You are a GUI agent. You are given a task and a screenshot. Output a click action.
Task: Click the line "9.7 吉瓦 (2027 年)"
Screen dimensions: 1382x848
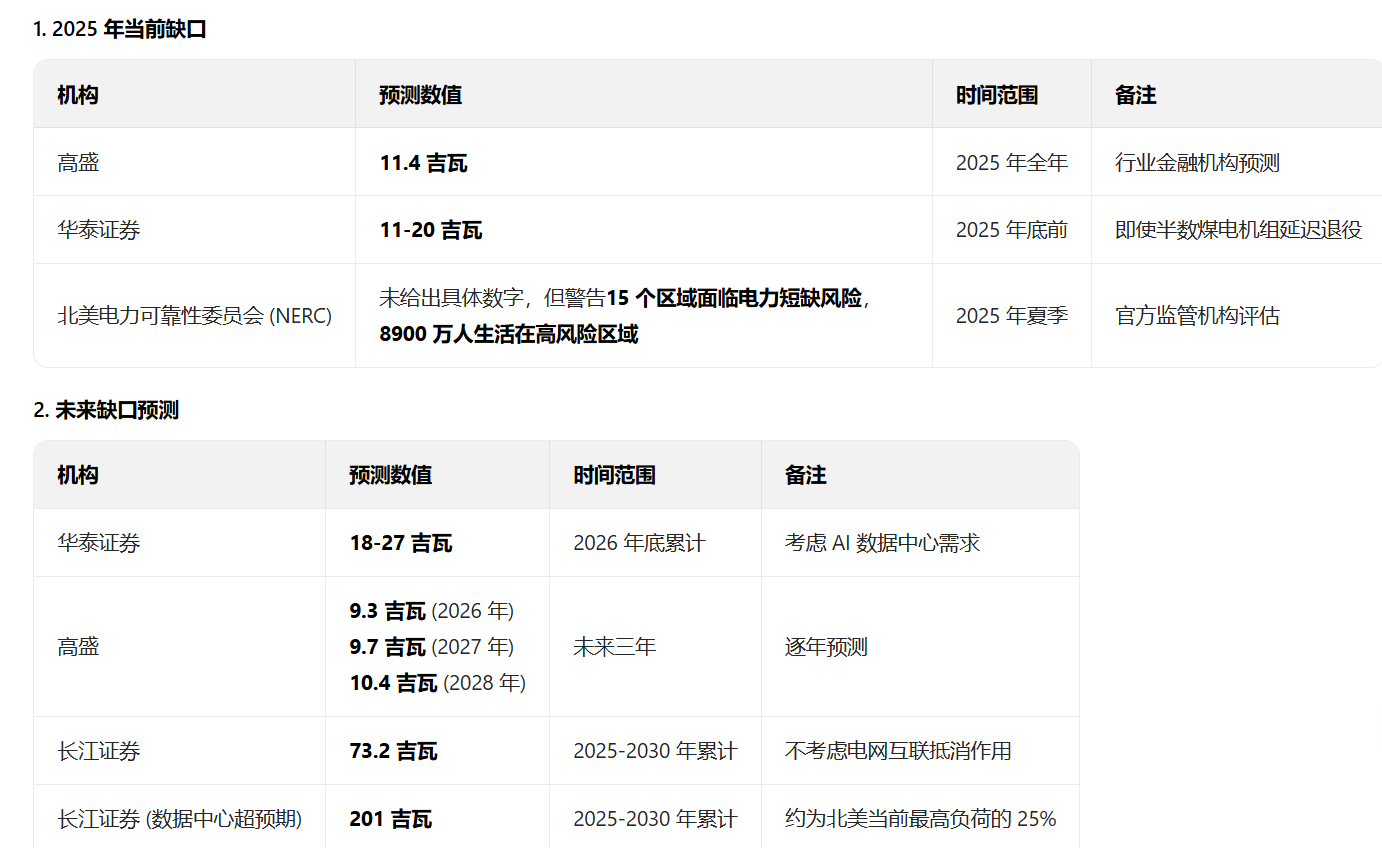[432, 647]
